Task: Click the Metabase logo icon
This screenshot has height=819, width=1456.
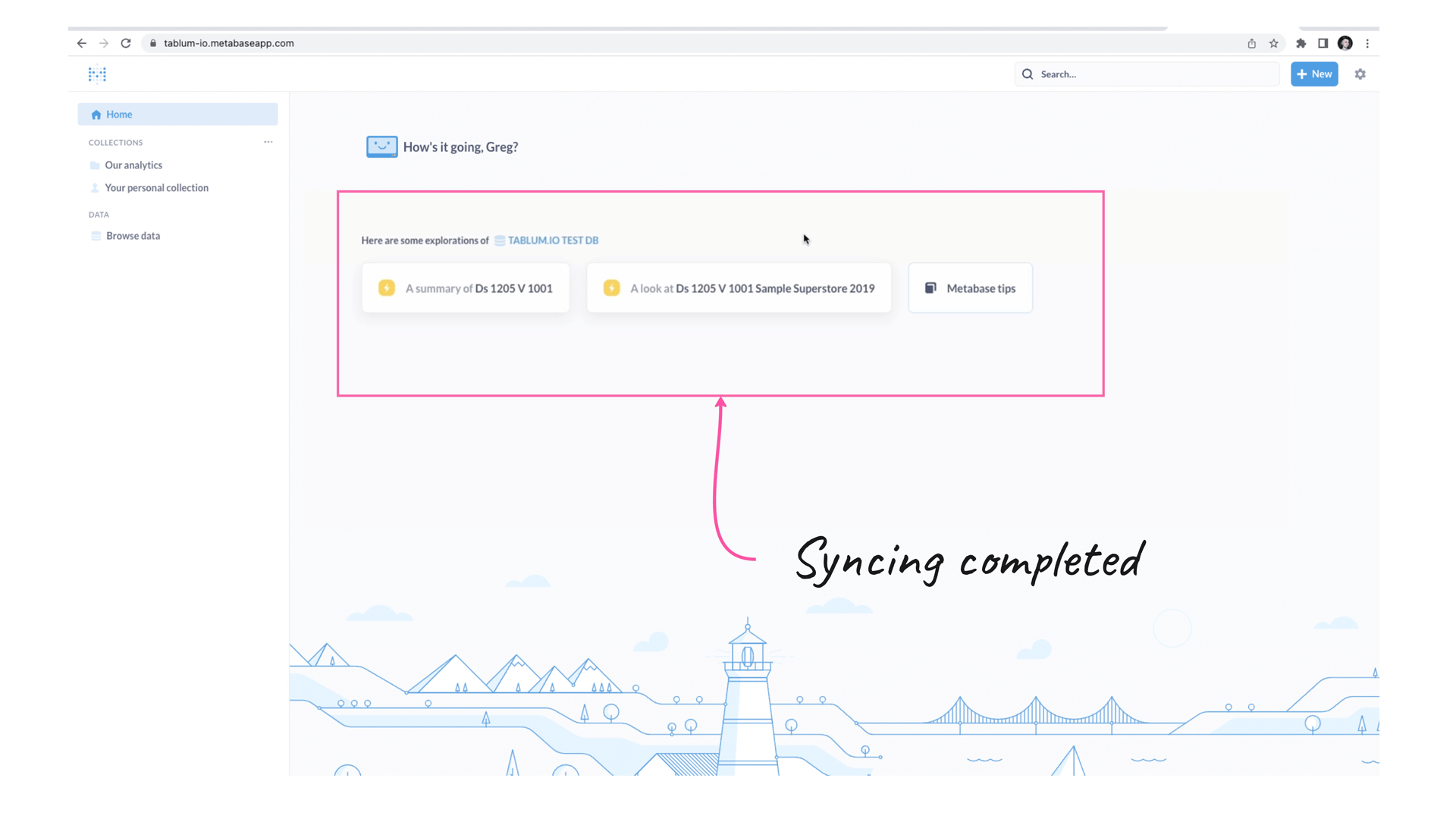Action: [97, 74]
